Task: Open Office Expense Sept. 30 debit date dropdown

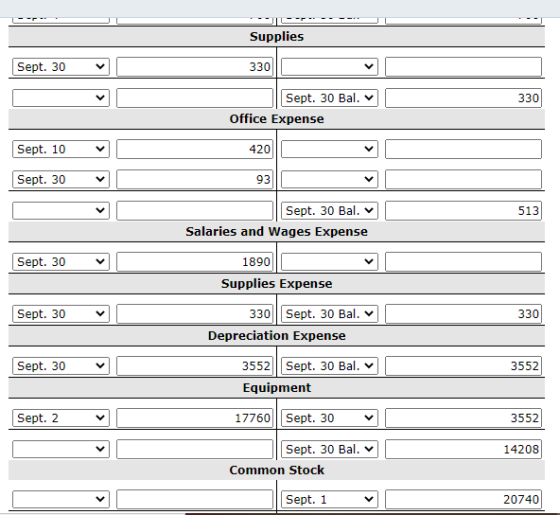Action: (x=61, y=179)
